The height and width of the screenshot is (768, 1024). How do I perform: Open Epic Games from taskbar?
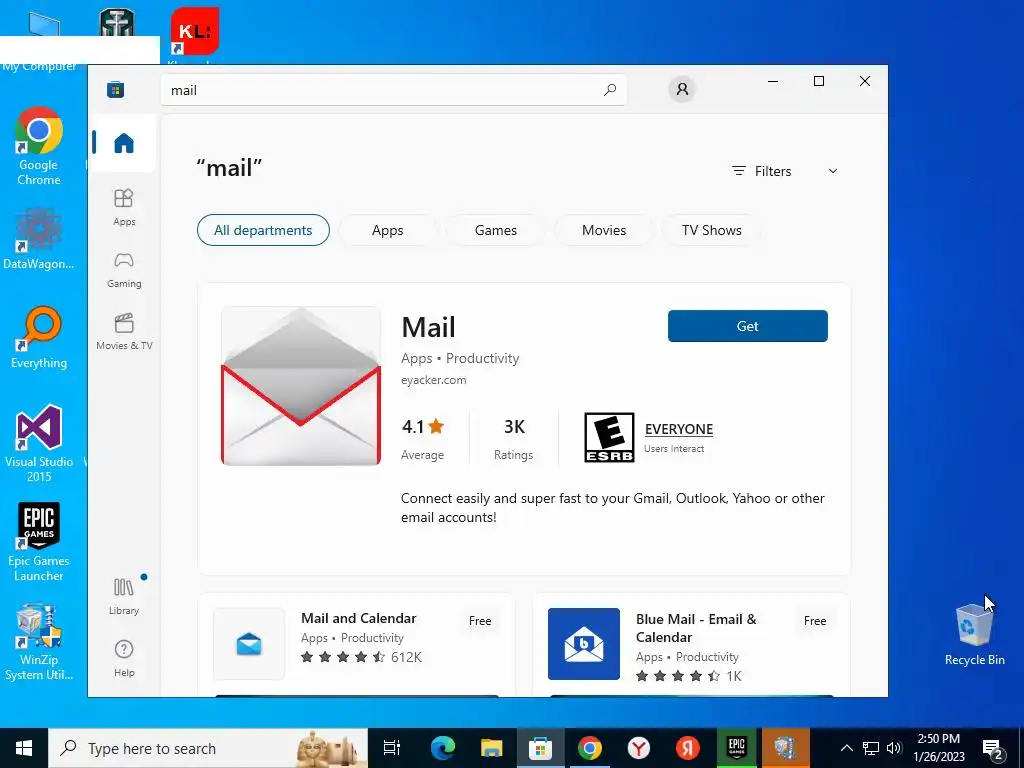point(737,748)
